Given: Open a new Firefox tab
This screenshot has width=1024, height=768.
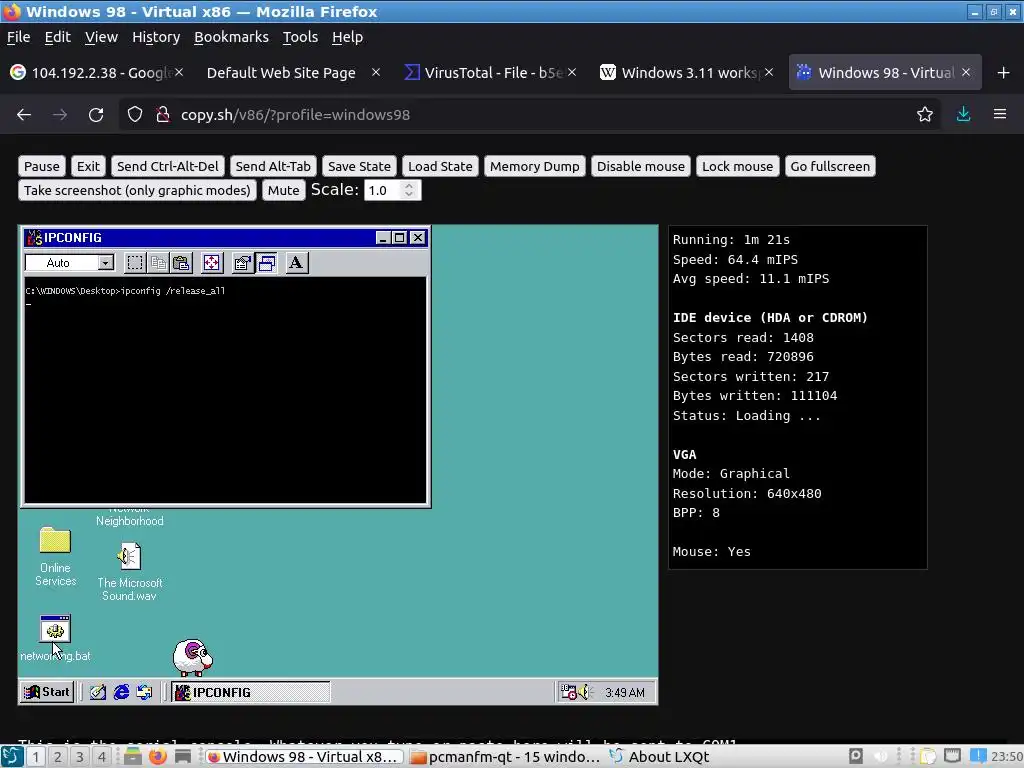Looking at the screenshot, I should click(x=1004, y=72).
